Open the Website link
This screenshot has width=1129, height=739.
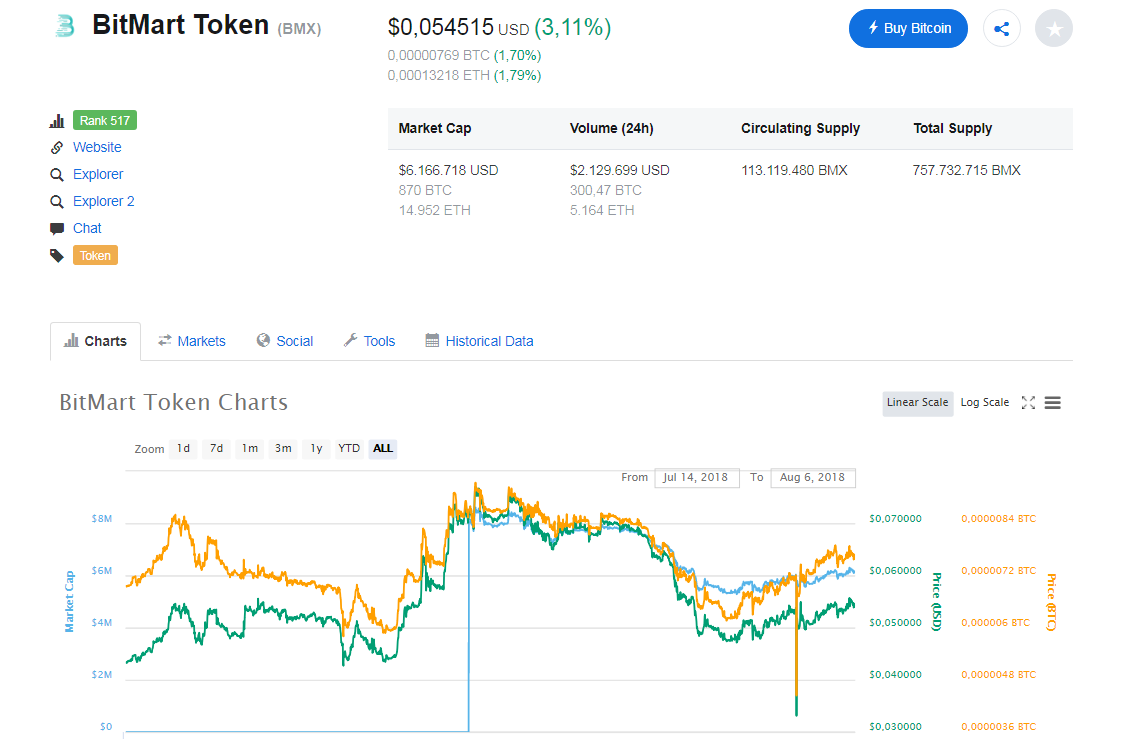[x=97, y=147]
